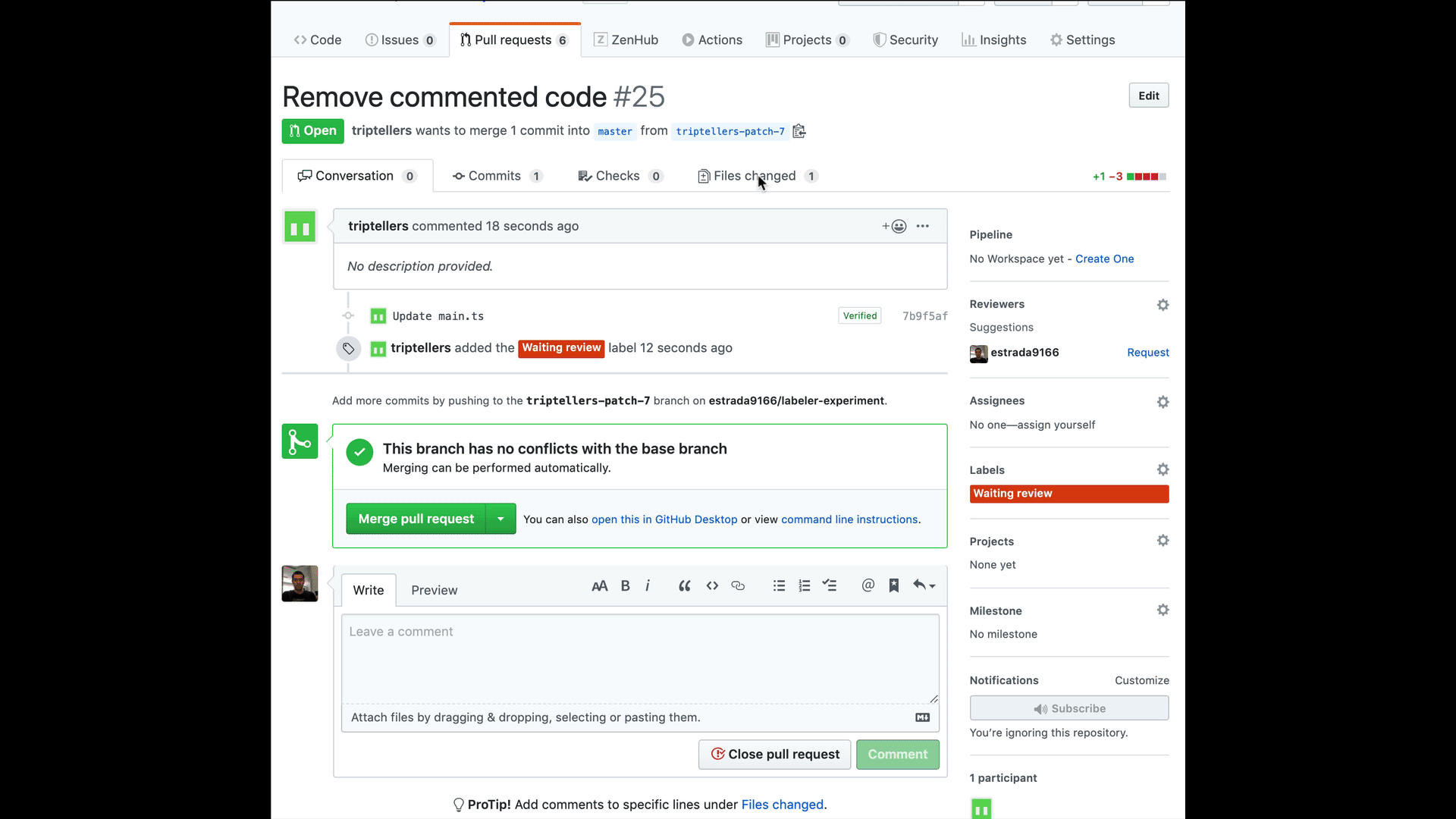Open the Projects gear settings
This screenshot has height=819, width=1456.
1163,541
